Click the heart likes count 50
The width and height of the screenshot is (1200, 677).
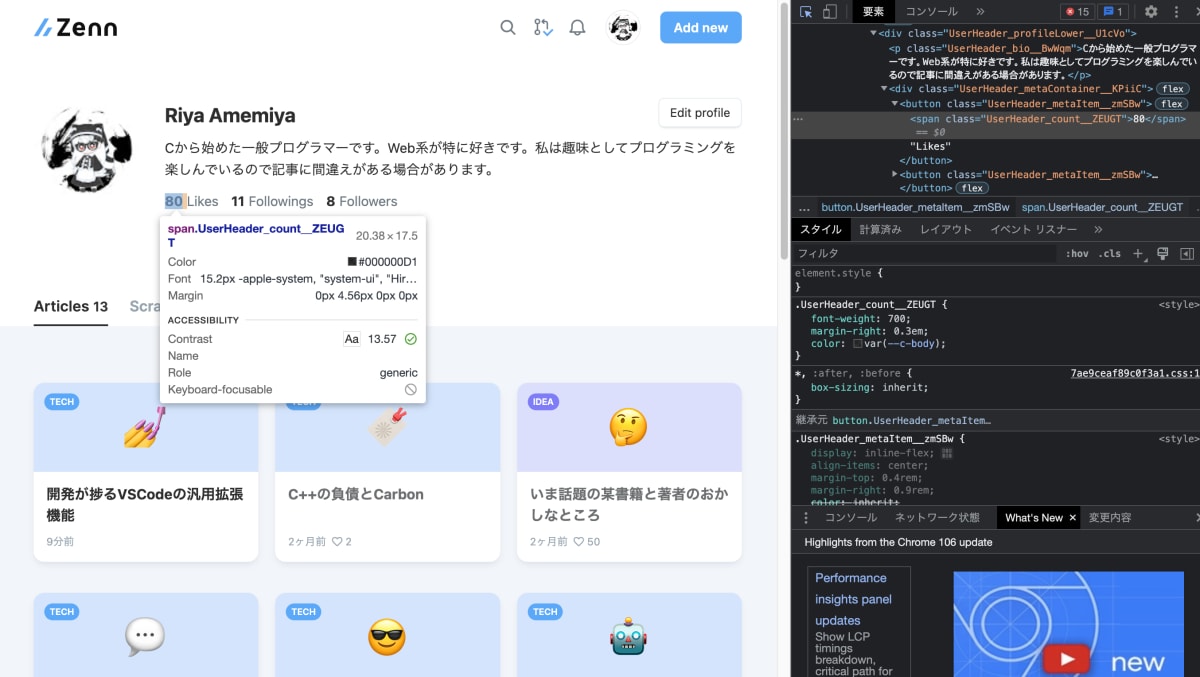(x=587, y=542)
